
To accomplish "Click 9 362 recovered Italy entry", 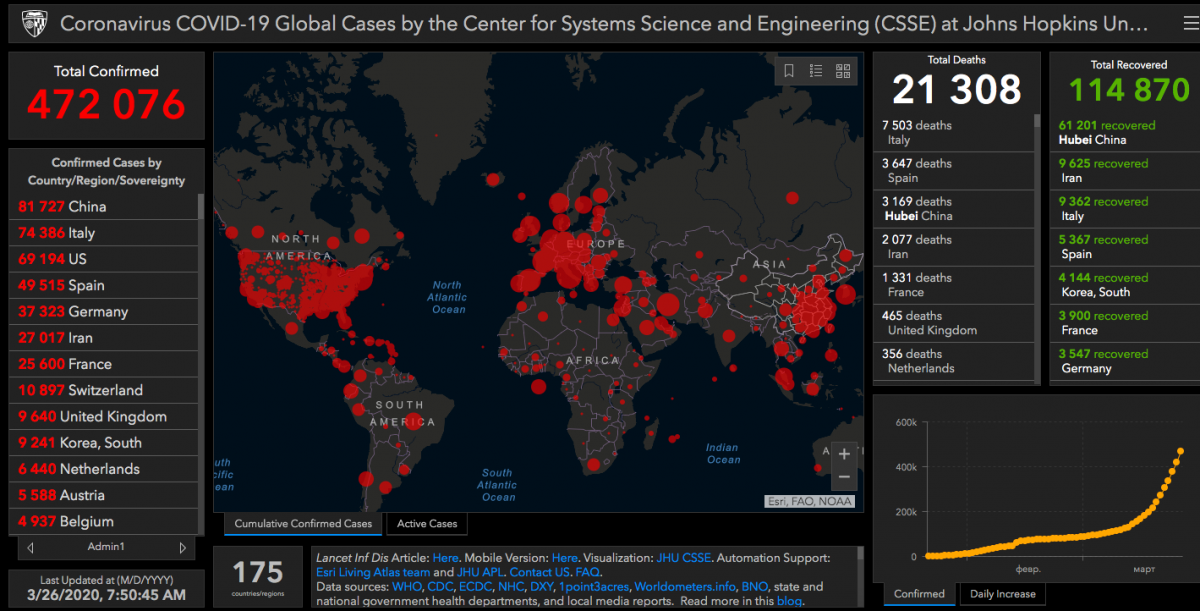I will (1126, 209).
